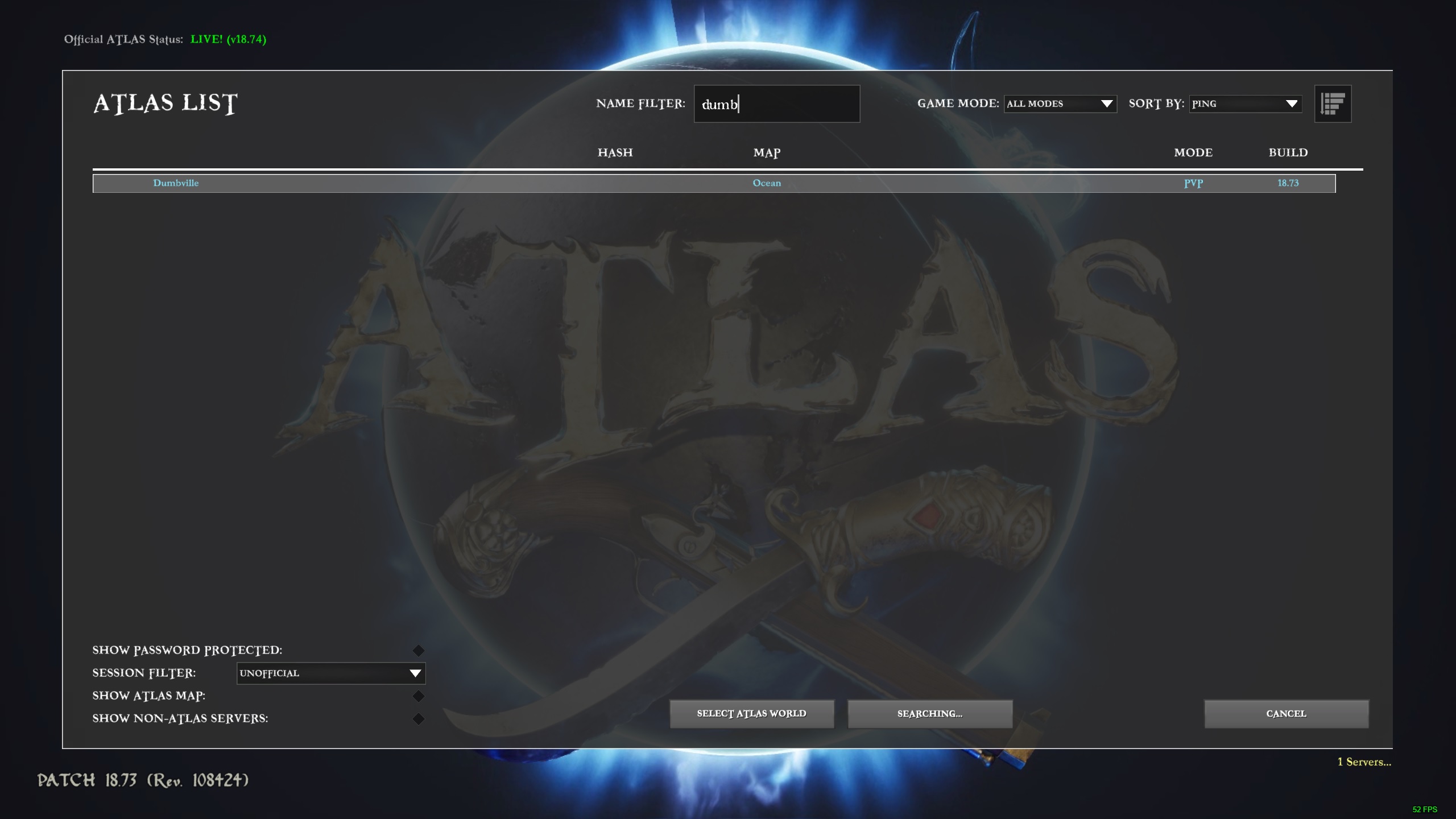Click the Searching button
Screen dimensions: 1456x819
(x=930, y=713)
